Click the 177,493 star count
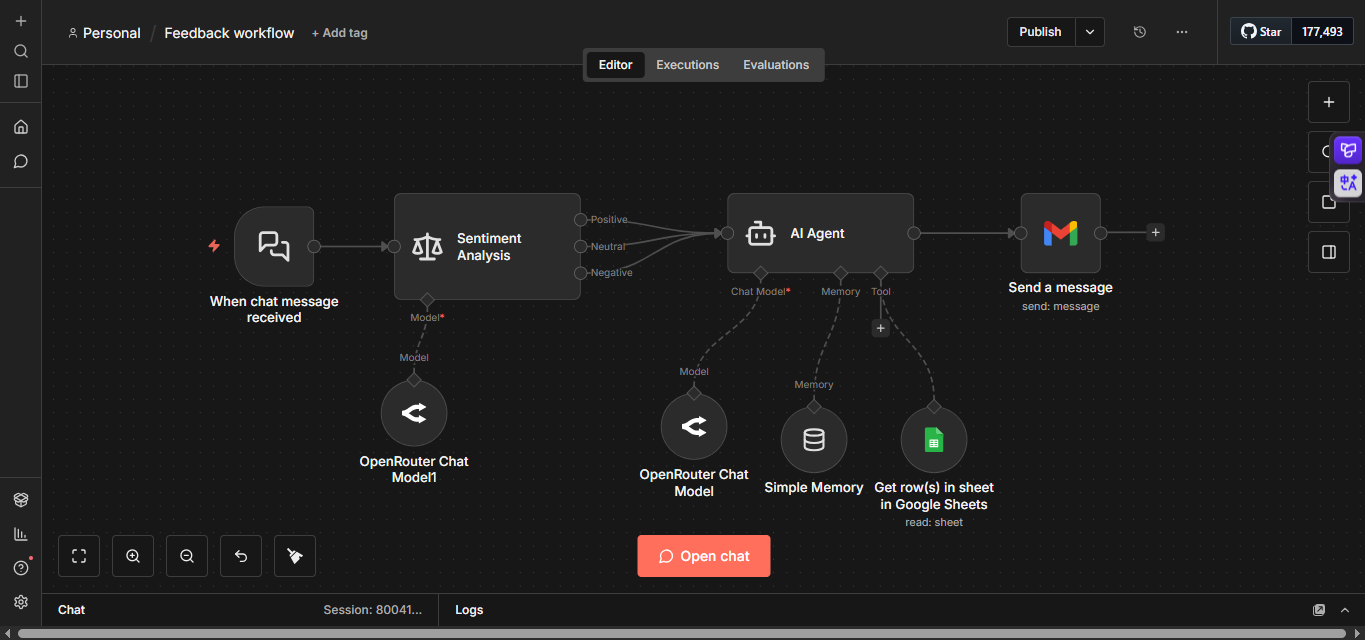The width and height of the screenshot is (1365, 640). [1322, 32]
